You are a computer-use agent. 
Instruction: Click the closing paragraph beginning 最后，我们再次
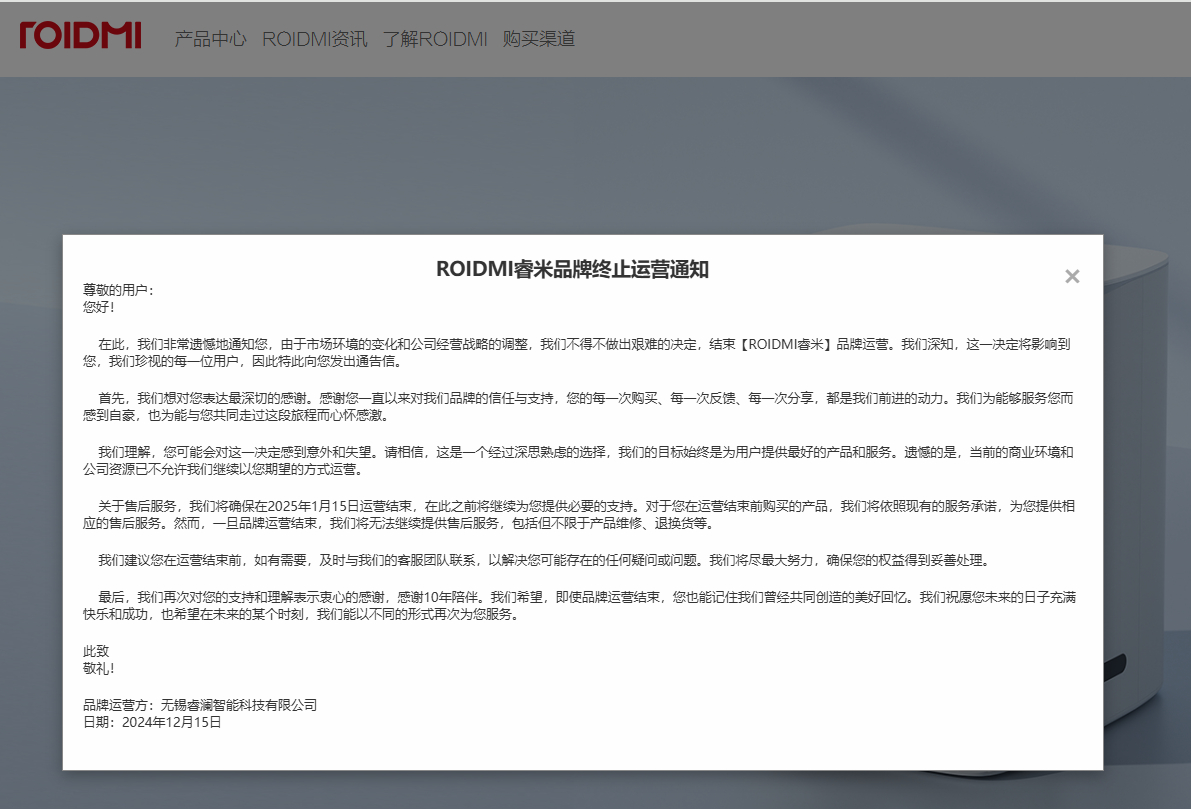[577, 606]
